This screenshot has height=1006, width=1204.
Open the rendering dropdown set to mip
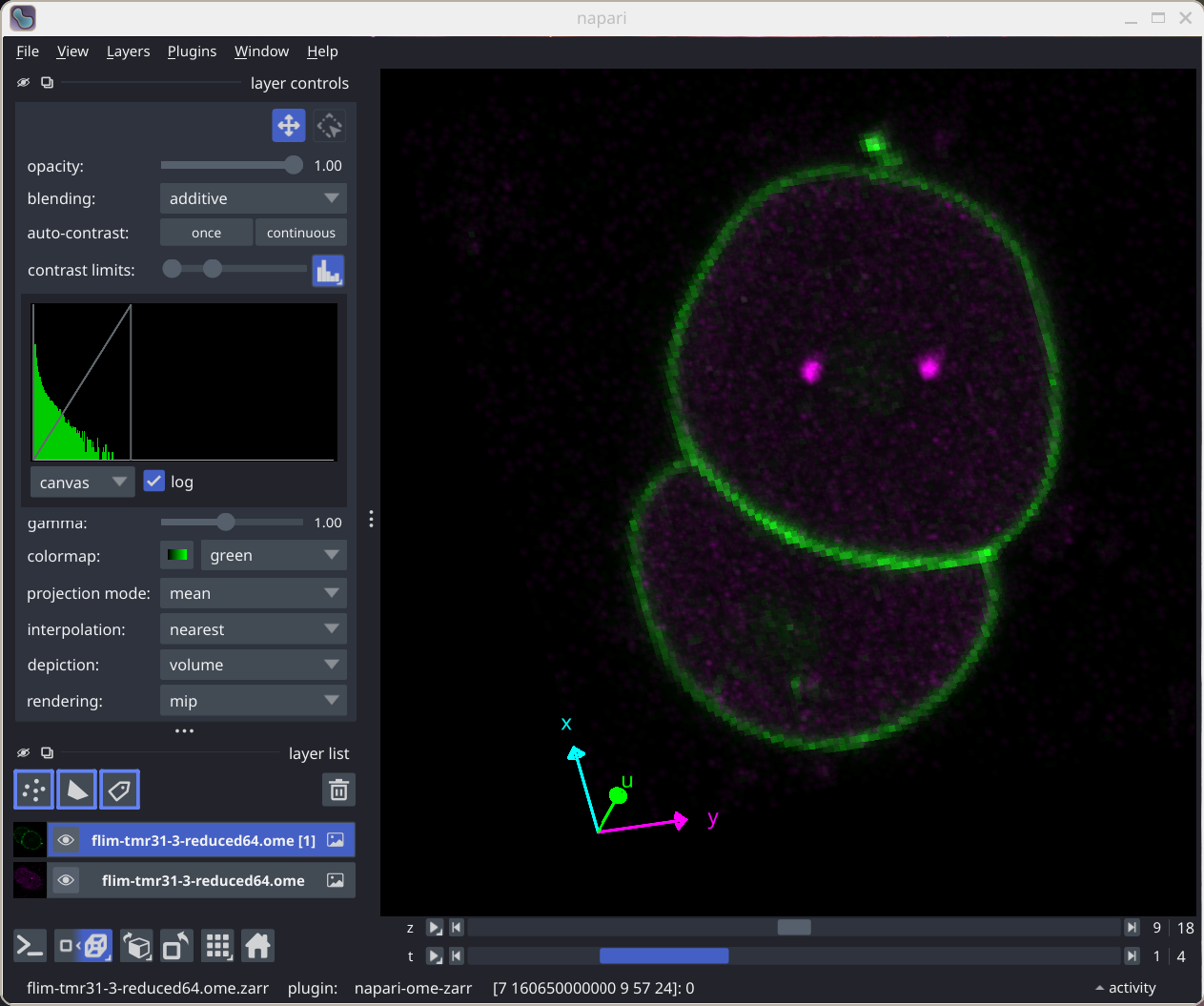pyautogui.click(x=254, y=701)
